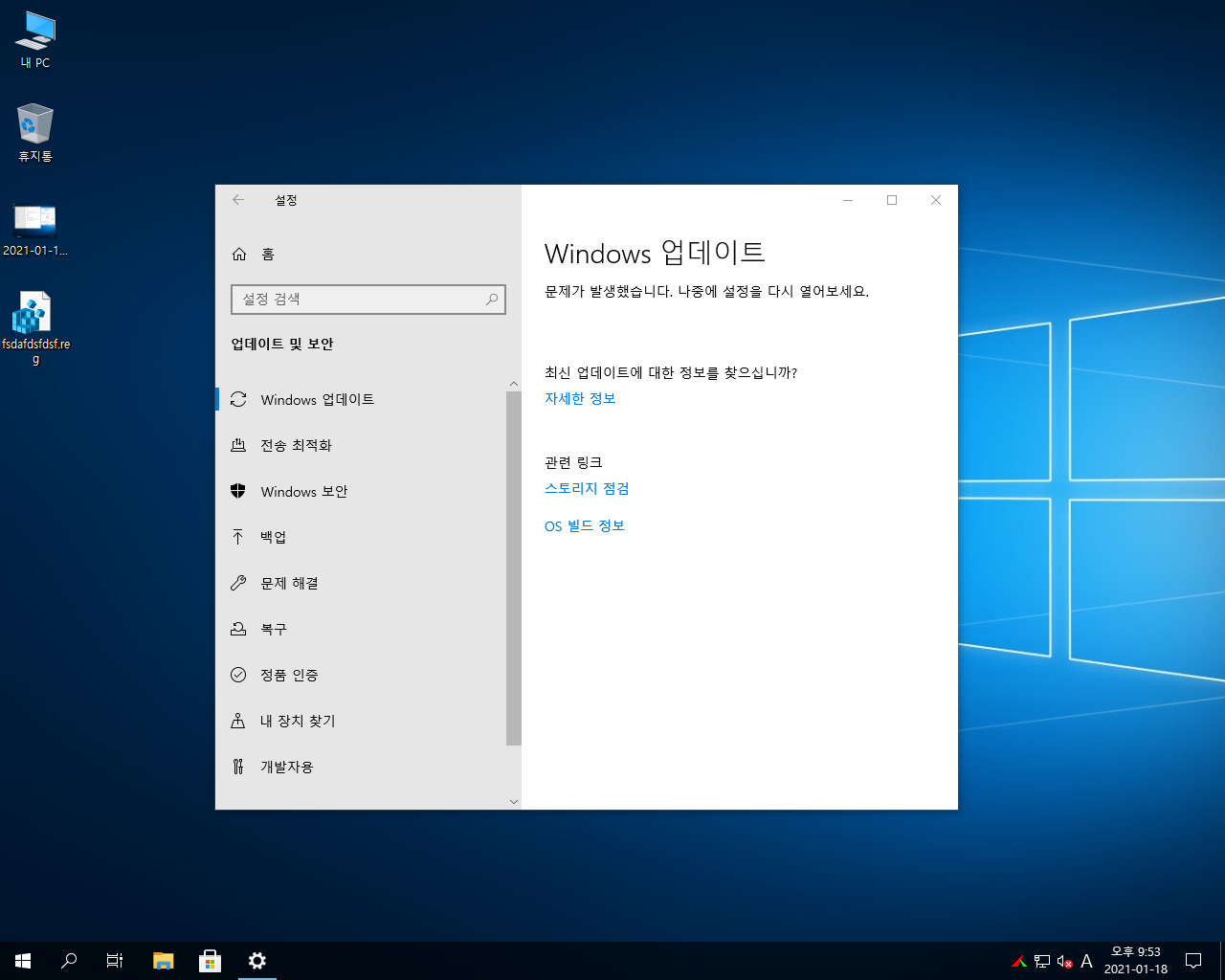Click the network tray icon

1042,962
